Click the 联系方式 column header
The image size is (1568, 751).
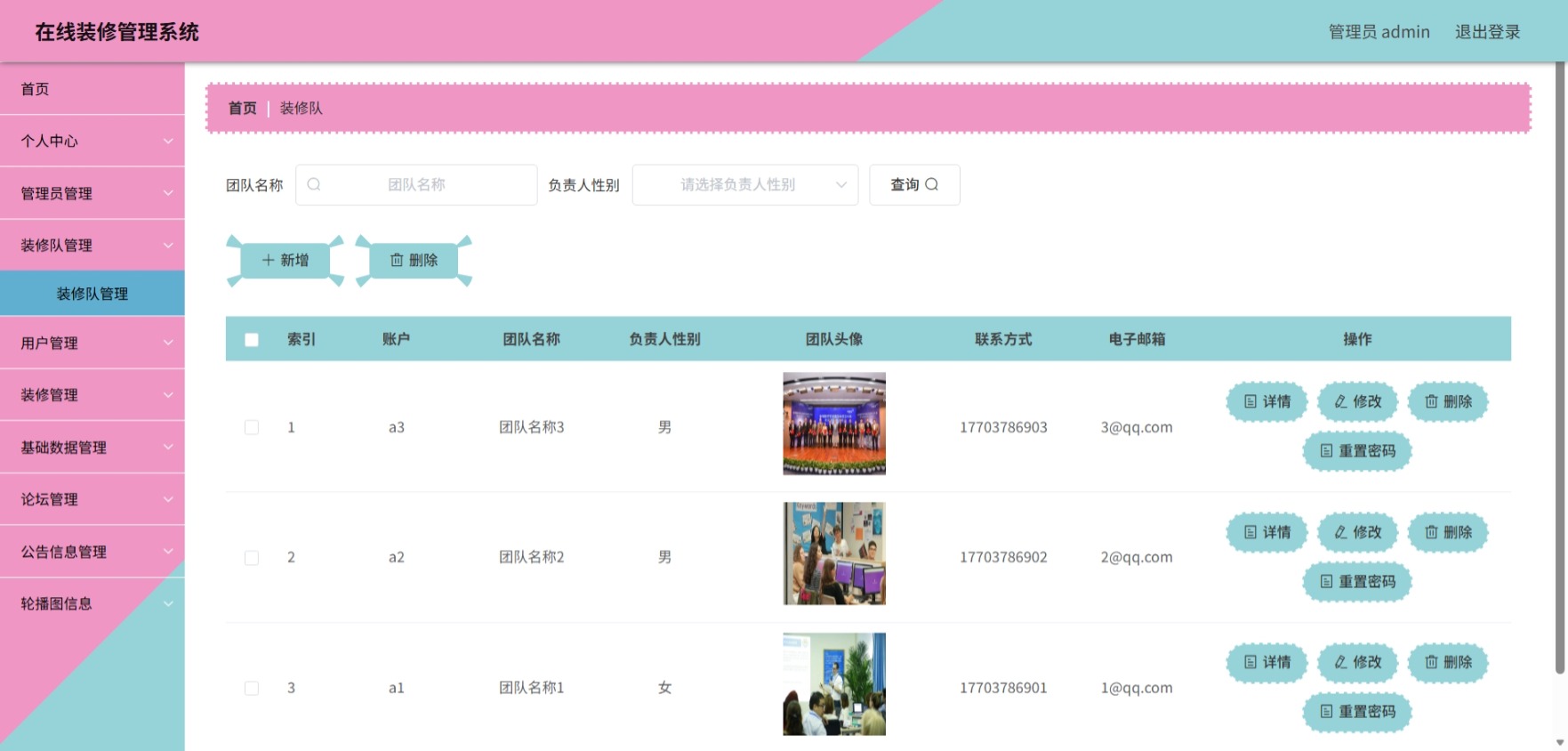[1003, 339]
